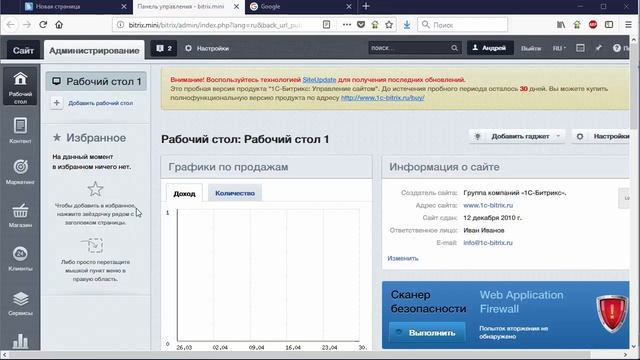Switch to Google browser tab
The height and width of the screenshot is (360, 640).
(300, 7)
